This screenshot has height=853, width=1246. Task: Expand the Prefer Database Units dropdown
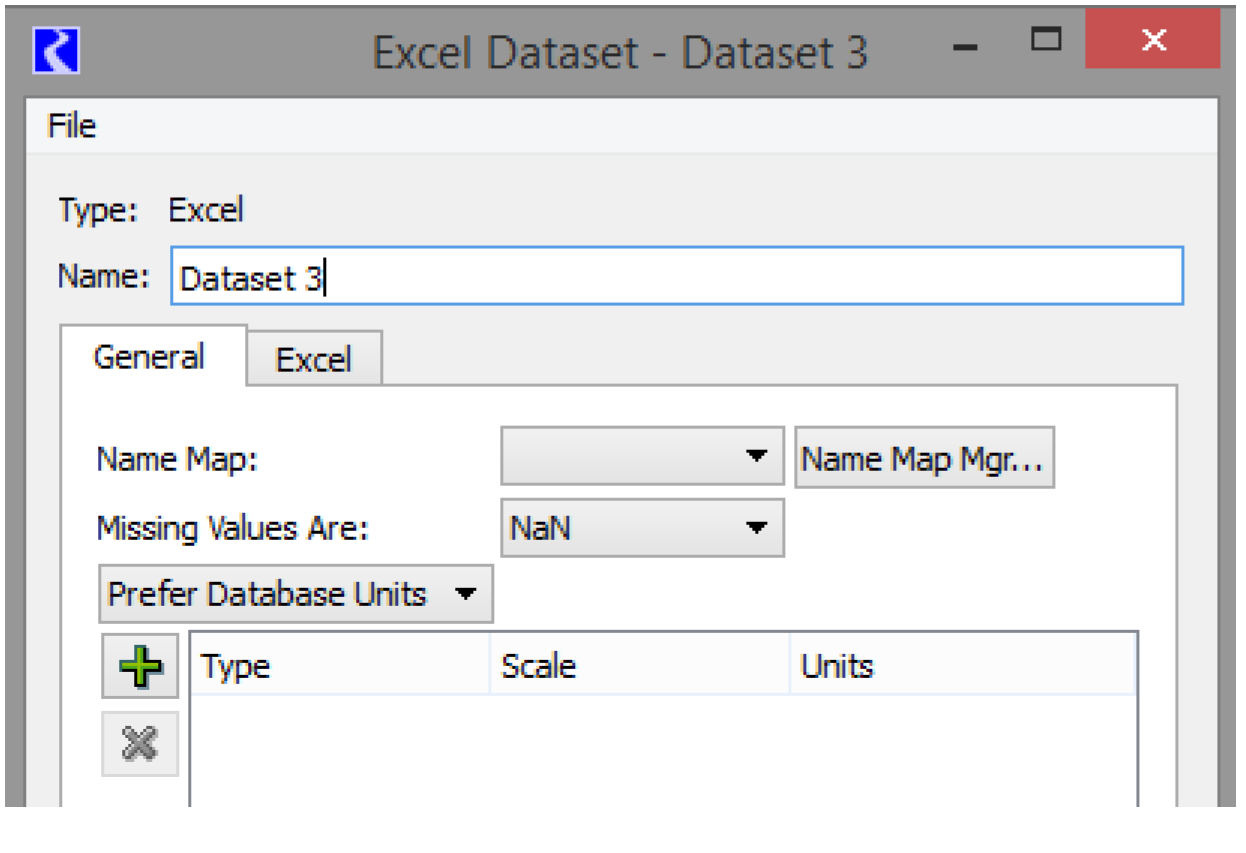pos(296,594)
